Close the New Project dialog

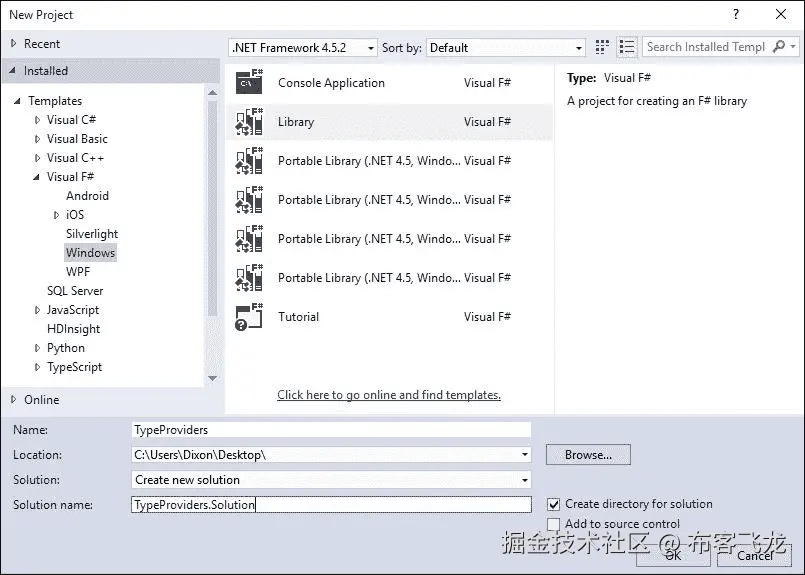(781, 14)
